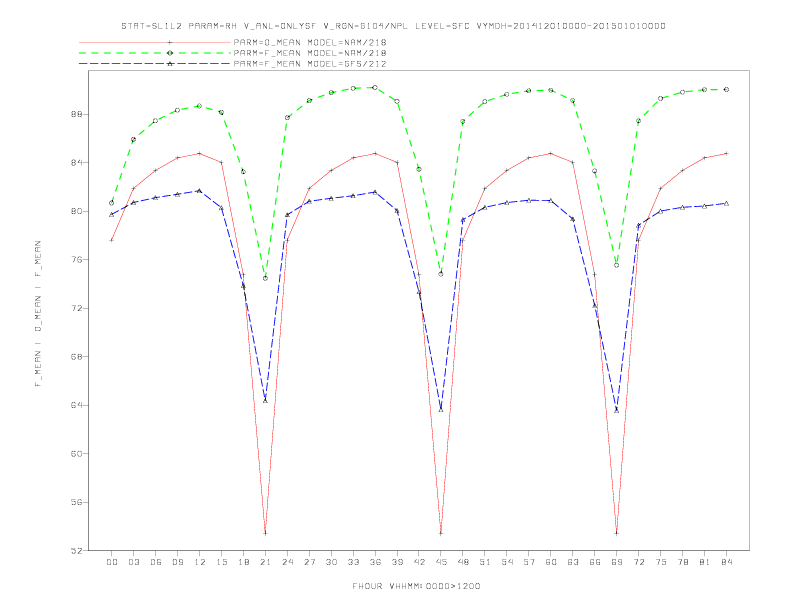Image resolution: width=792 pixels, height=612 pixels.
Task: Select legend entry PARM=O_MEAN MODEL=NAM/218
Action: [x=310, y=42]
